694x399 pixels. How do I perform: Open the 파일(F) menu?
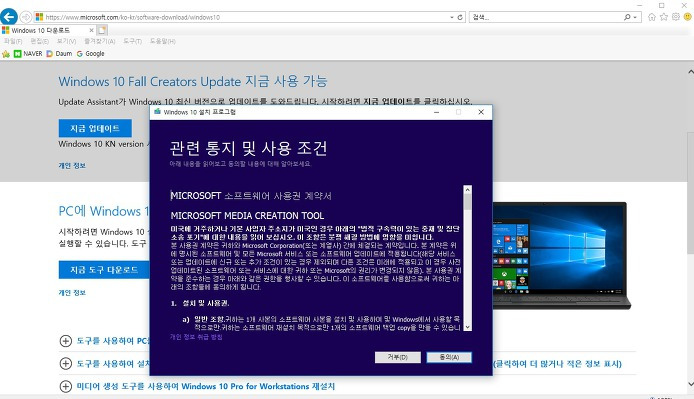[x=13, y=41]
